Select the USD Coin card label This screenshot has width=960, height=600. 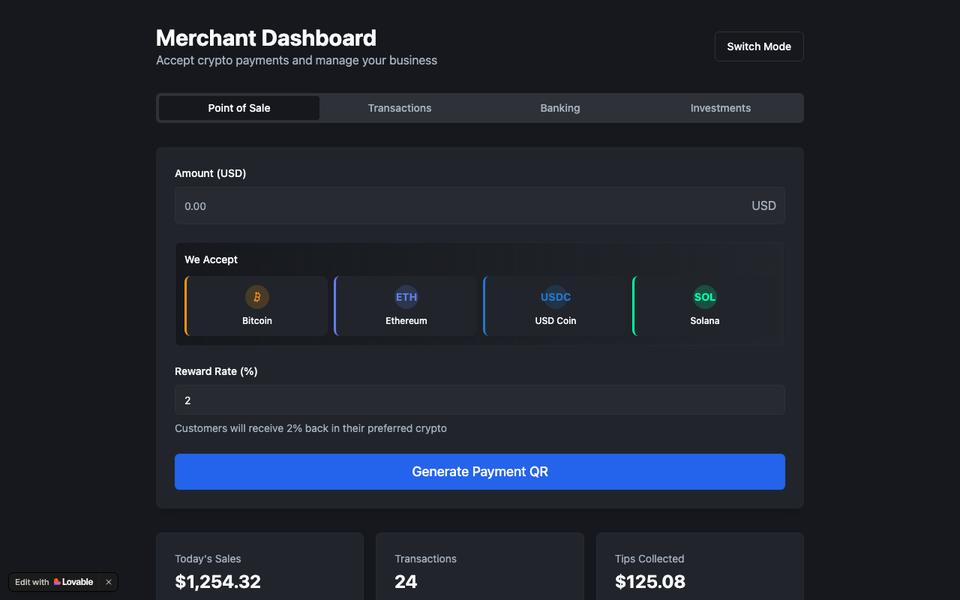(x=555, y=320)
